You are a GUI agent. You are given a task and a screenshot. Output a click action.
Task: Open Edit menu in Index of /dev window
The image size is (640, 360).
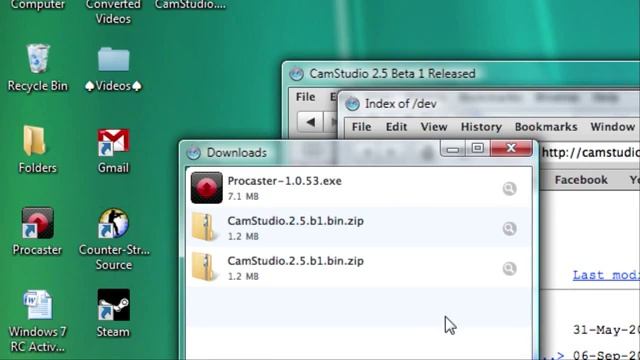(396, 127)
